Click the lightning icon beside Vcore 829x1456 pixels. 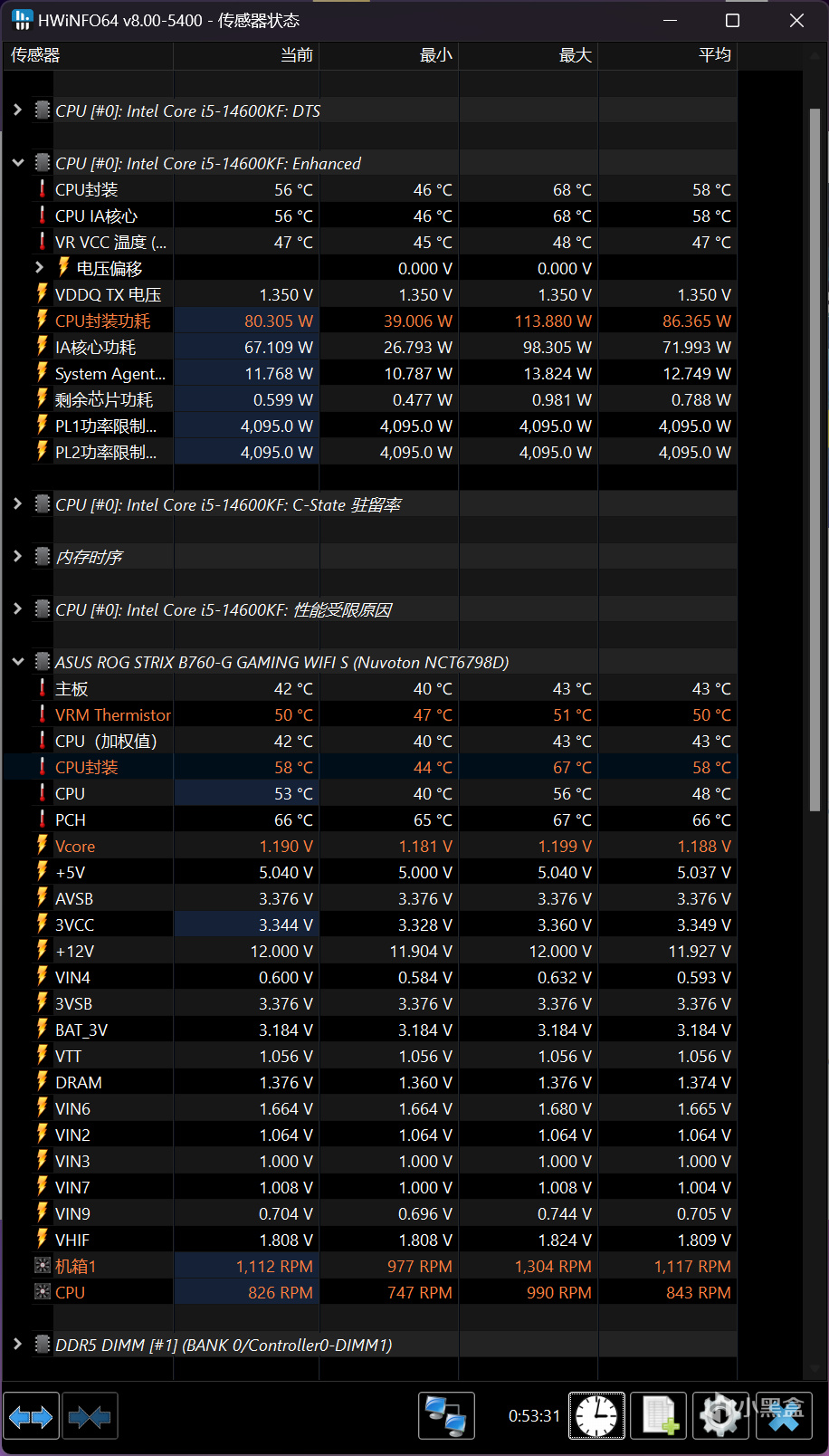[42, 845]
